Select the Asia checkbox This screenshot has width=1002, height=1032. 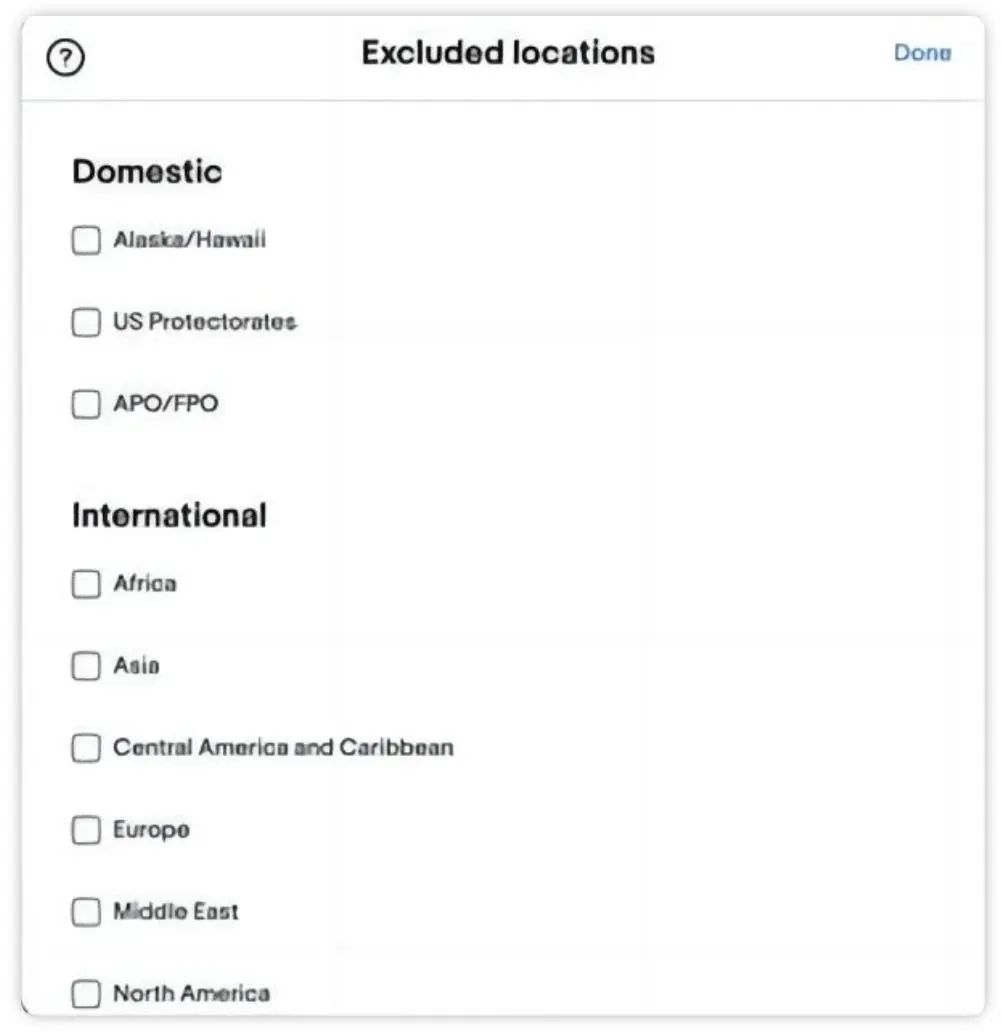coord(86,666)
